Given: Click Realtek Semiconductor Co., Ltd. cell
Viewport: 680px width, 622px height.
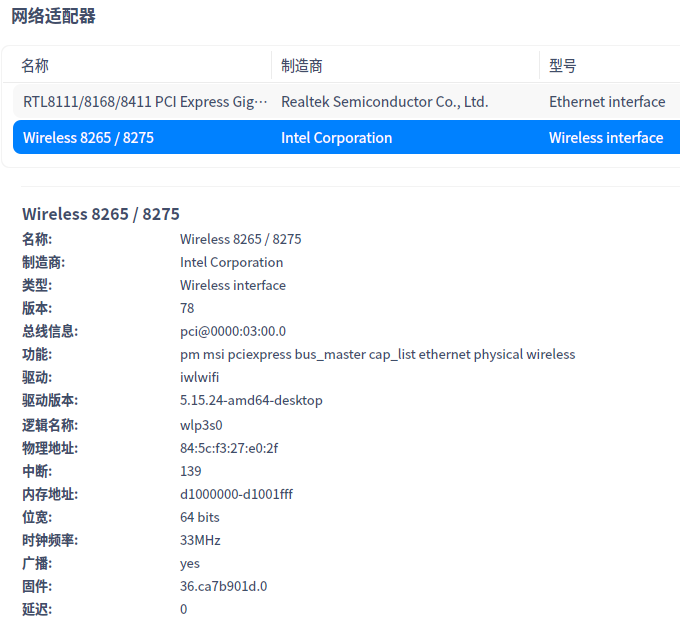Looking at the screenshot, I should (x=385, y=102).
